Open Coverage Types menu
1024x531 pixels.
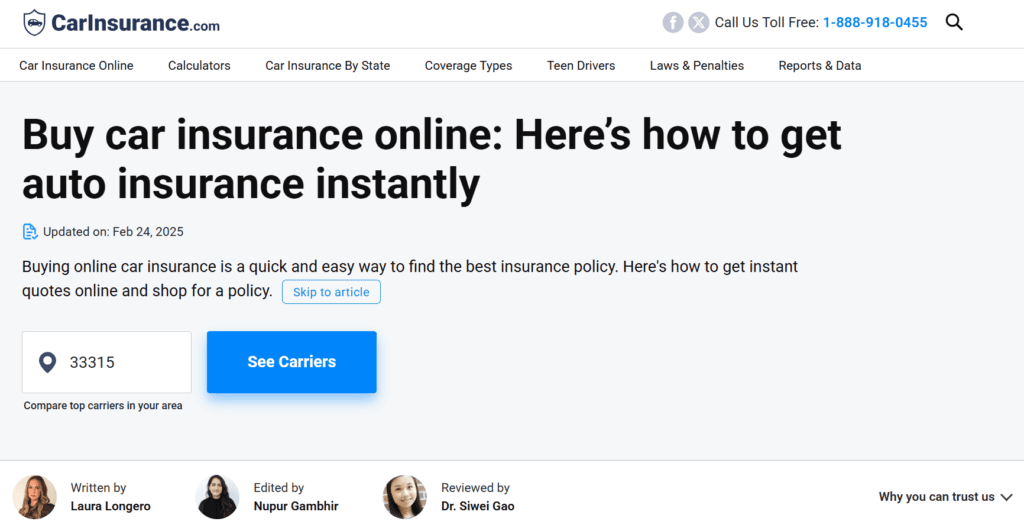coord(468,65)
